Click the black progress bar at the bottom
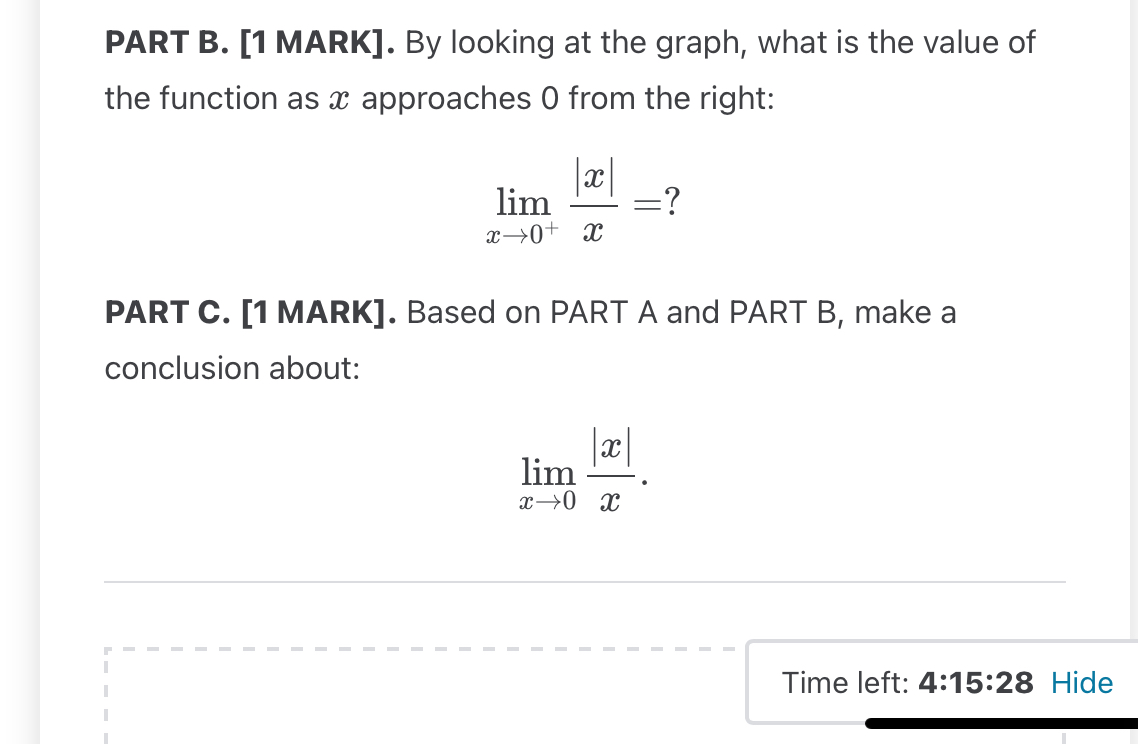Viewport: 1138px width, 744px height. pyautogui.click(x=1000, y=722)
